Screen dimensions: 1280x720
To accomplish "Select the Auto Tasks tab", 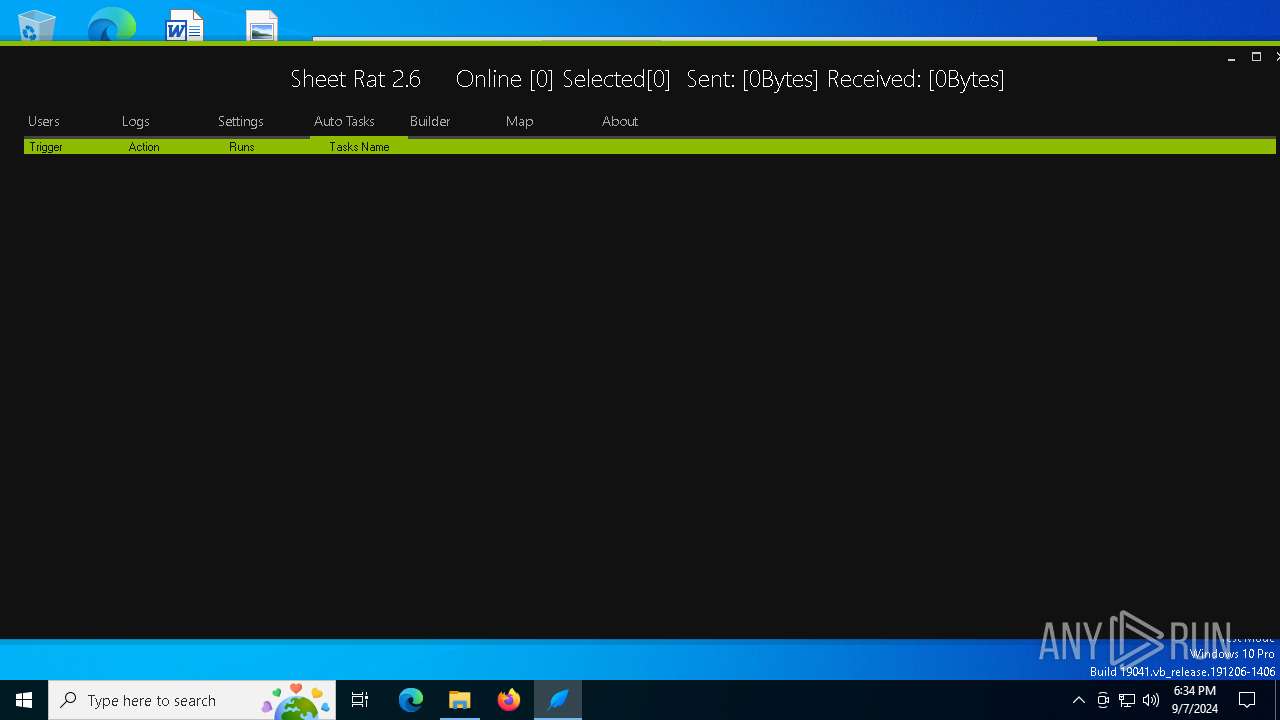I will click(344, 121).
